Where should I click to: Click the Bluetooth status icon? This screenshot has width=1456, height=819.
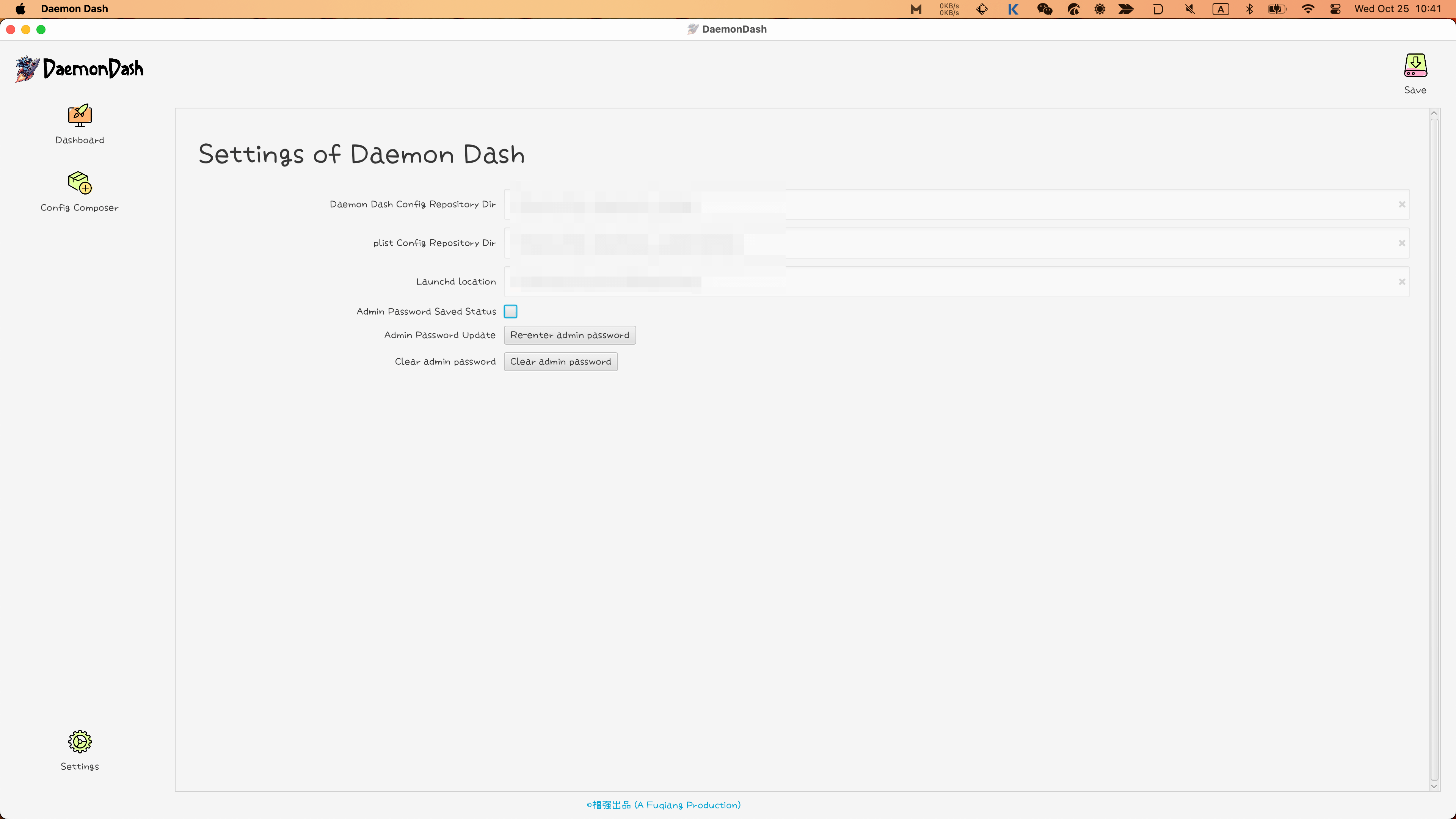coord(1250,9)
